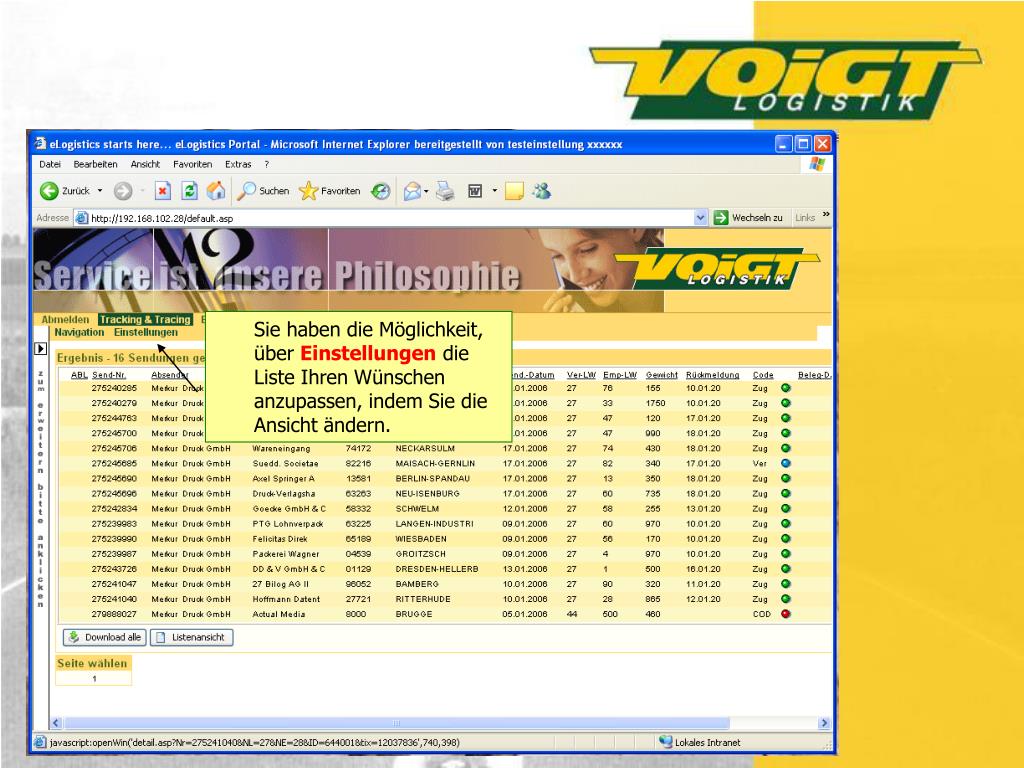Open the mail envelope toolbar icon

pos(412,191)
